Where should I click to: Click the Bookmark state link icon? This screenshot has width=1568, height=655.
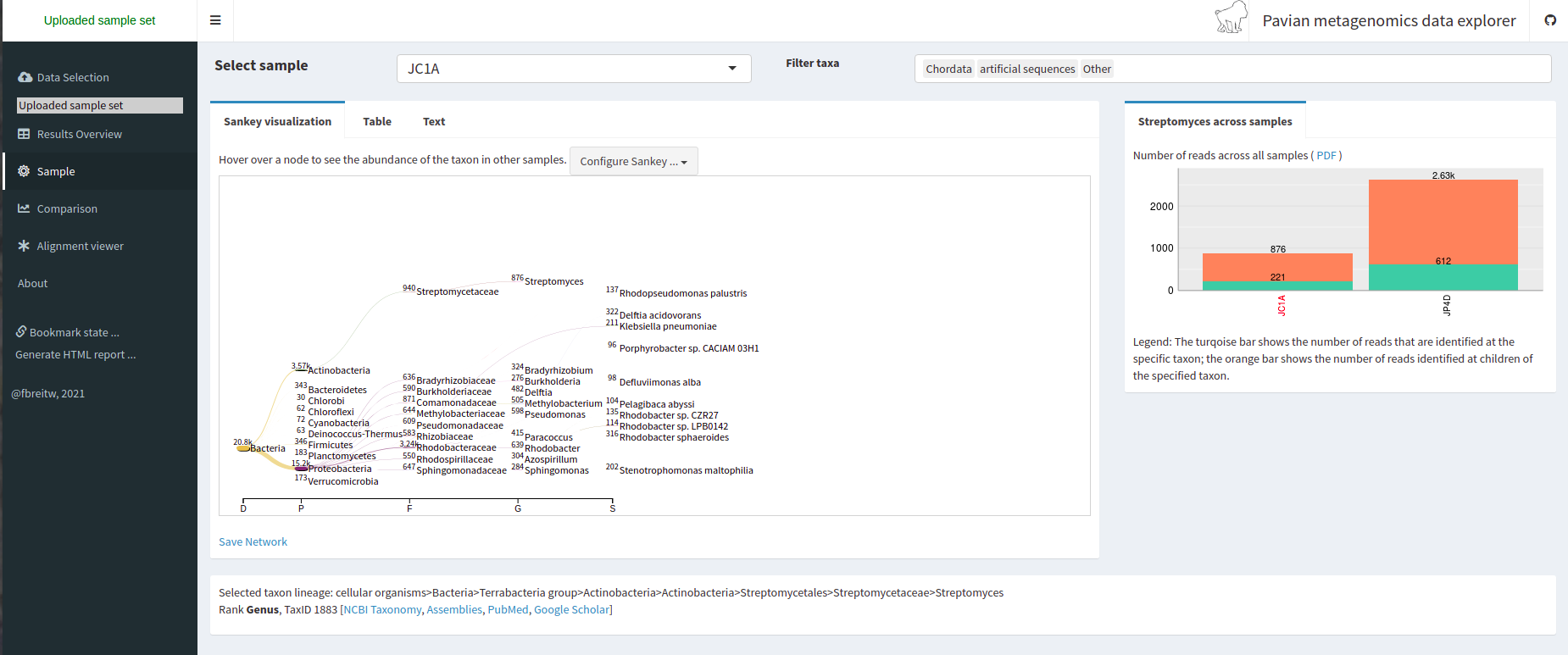[x=21, y=331]
